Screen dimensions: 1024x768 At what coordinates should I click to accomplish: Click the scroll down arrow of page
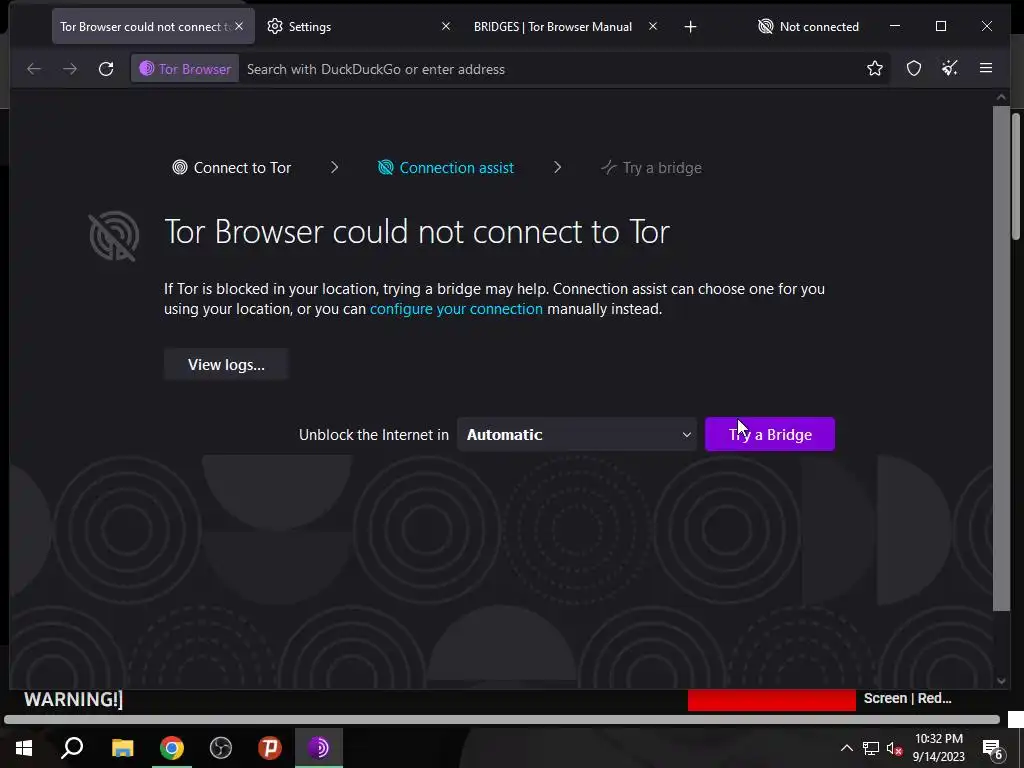coord(1001,681)
